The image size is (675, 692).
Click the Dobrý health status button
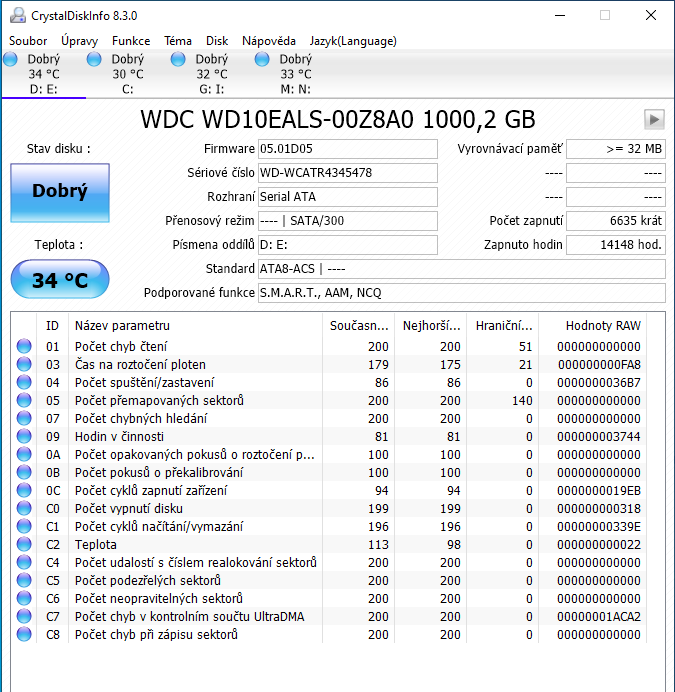pos(60,192)
